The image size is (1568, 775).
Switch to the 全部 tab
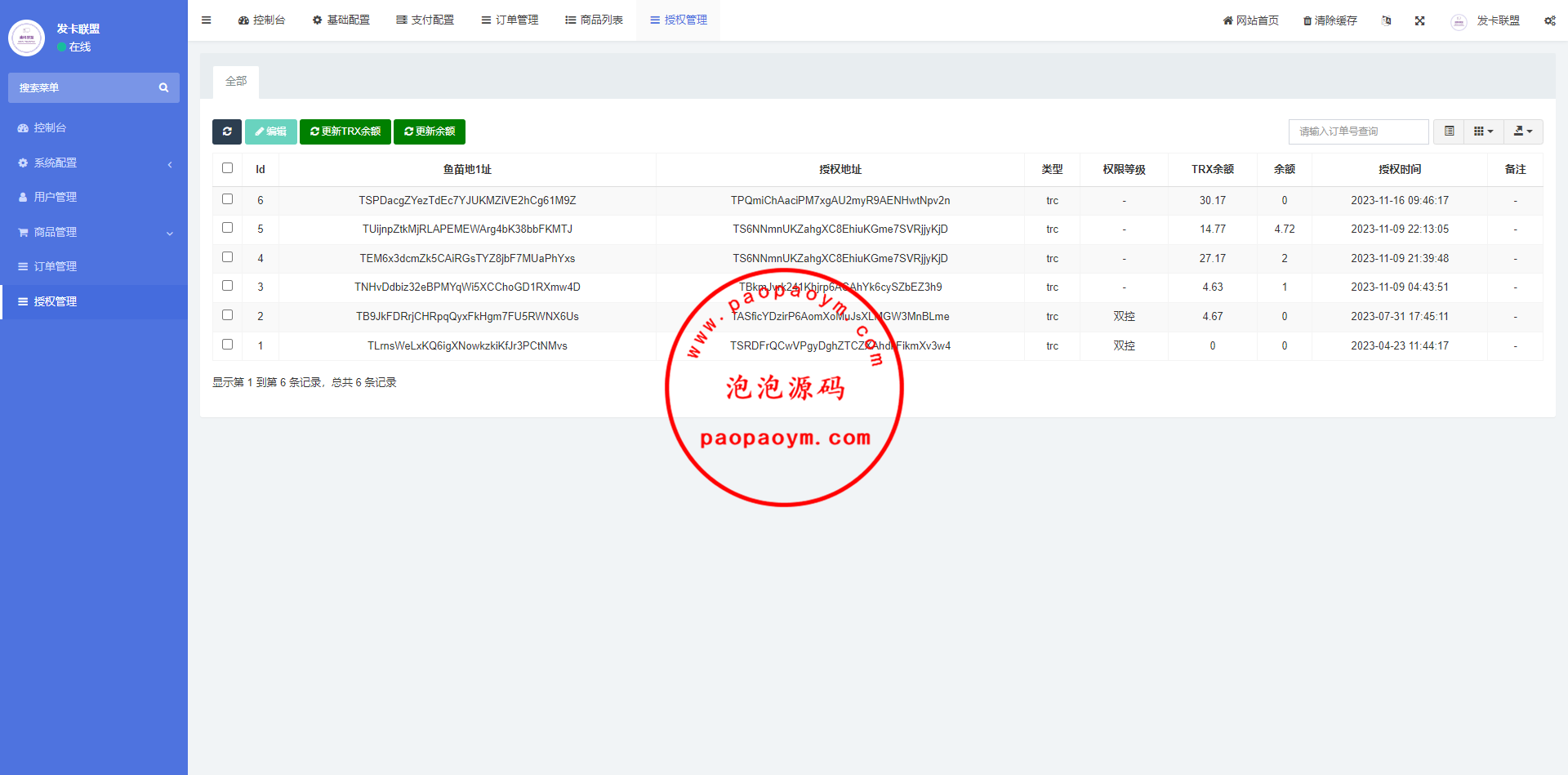pyautogui.click(x=236, y=82)
